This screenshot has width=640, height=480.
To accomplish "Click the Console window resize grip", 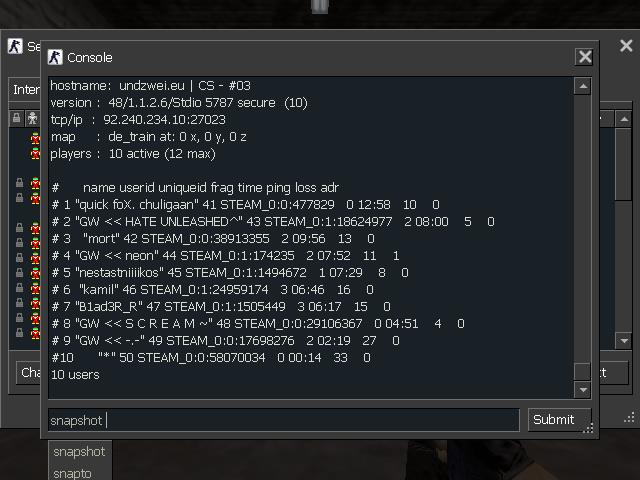I will pyautogui.click(x=588, y=428).
